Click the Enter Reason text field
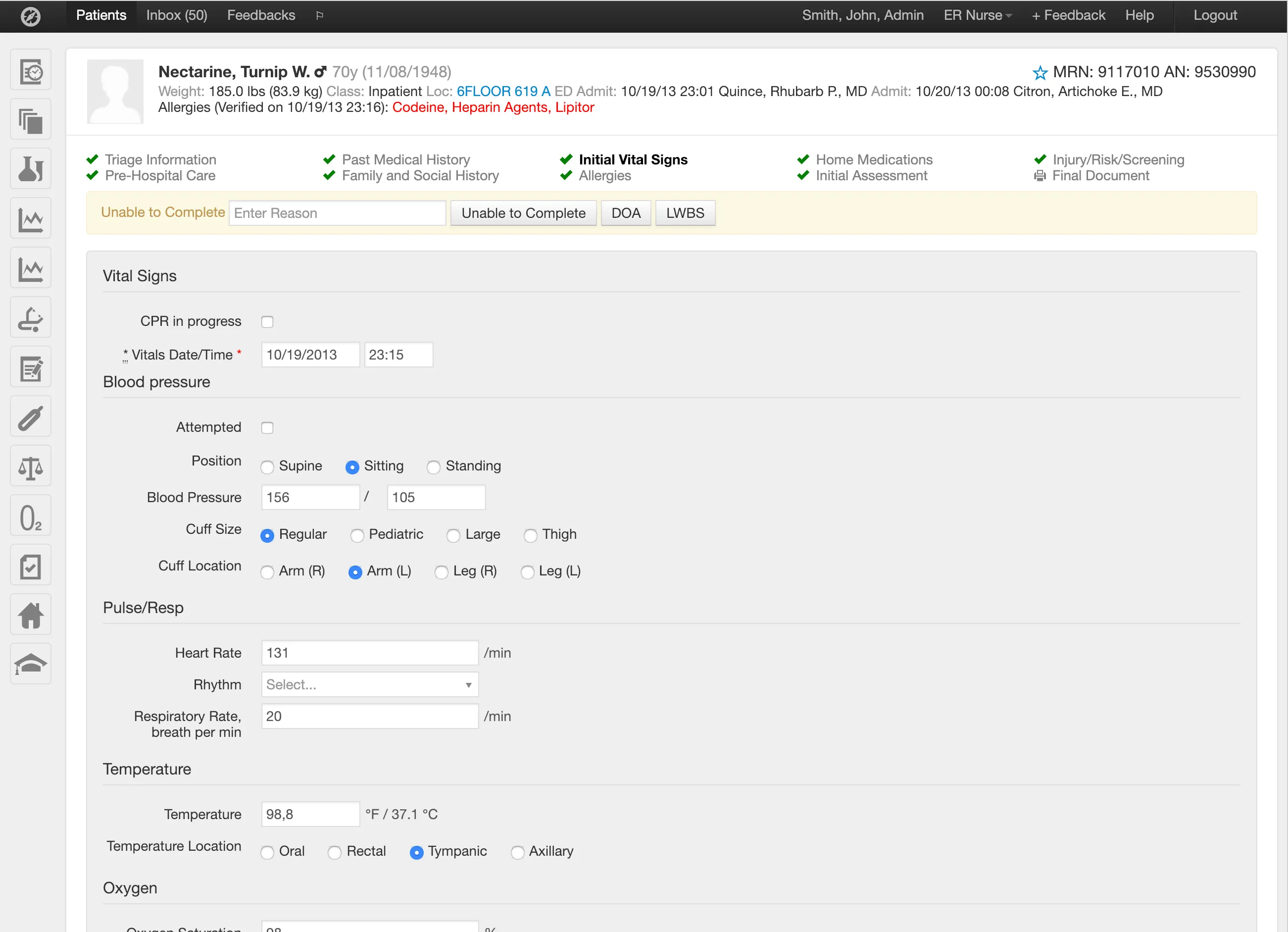Image resolution: width=1288 pixels, height=932 pixels. click(x=337, y=212)
